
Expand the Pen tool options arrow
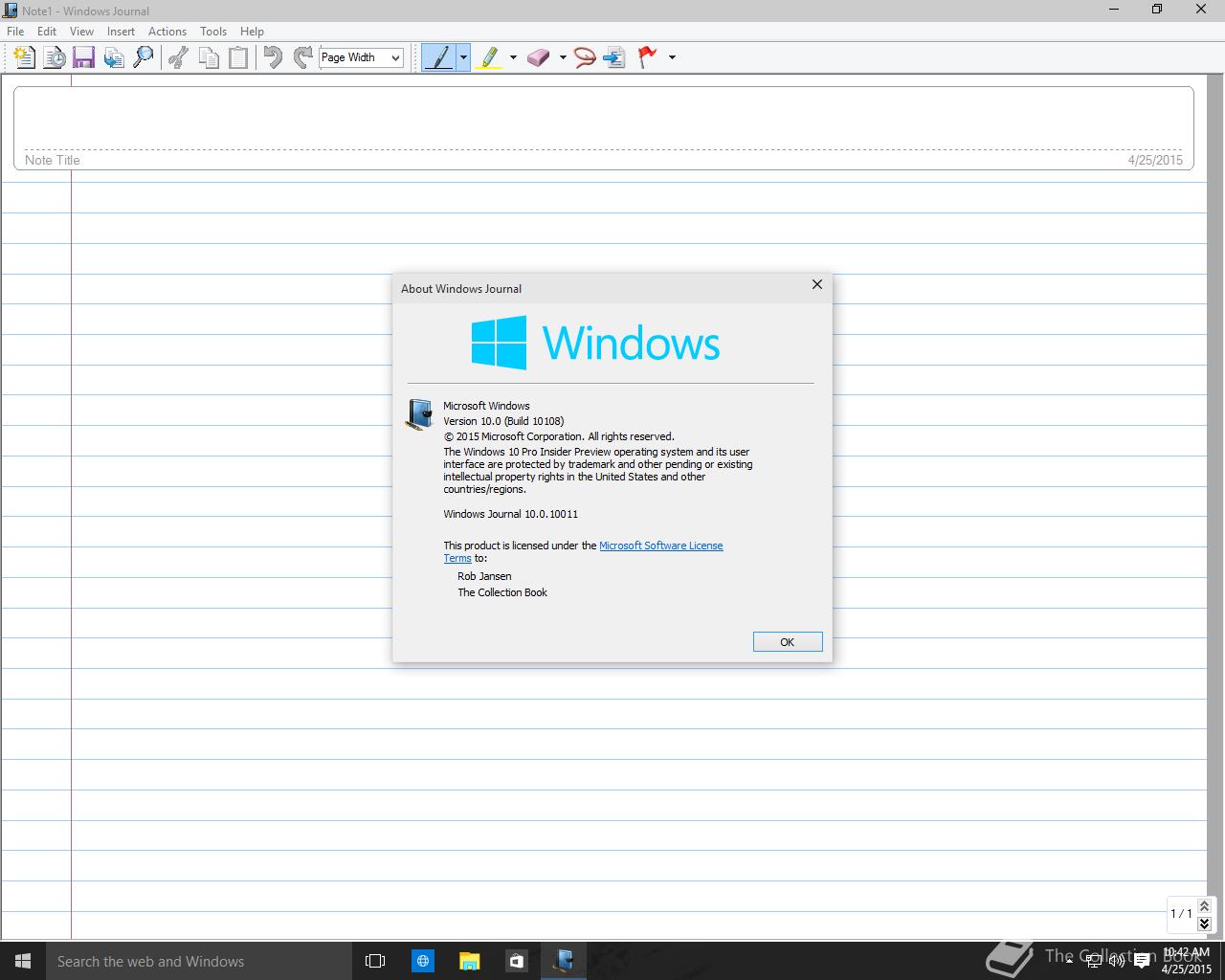pyautogui.click(x=463, y=57)
